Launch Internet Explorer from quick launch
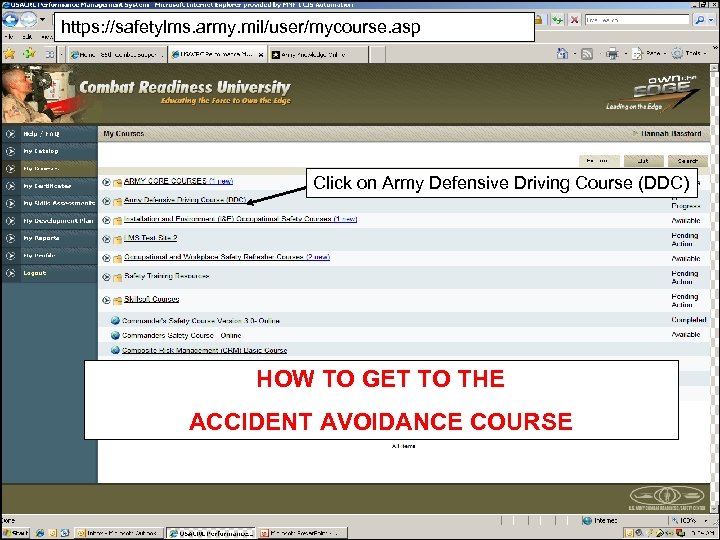 [39, 533]
